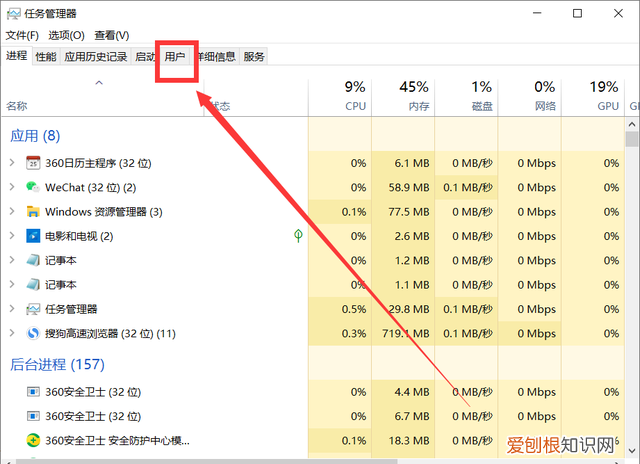
Task: Click the green leaf status icon for 电影和电视
Action: [x=298, y=236]
